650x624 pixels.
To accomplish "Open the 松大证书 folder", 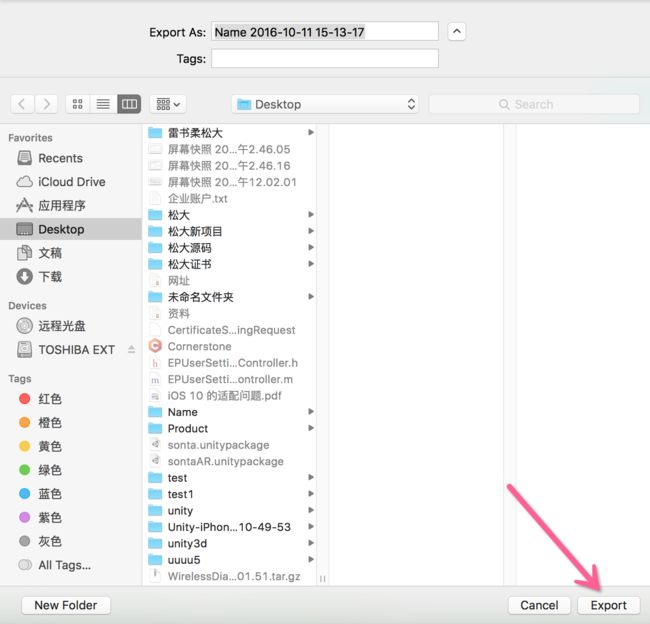I will point(231,264).
